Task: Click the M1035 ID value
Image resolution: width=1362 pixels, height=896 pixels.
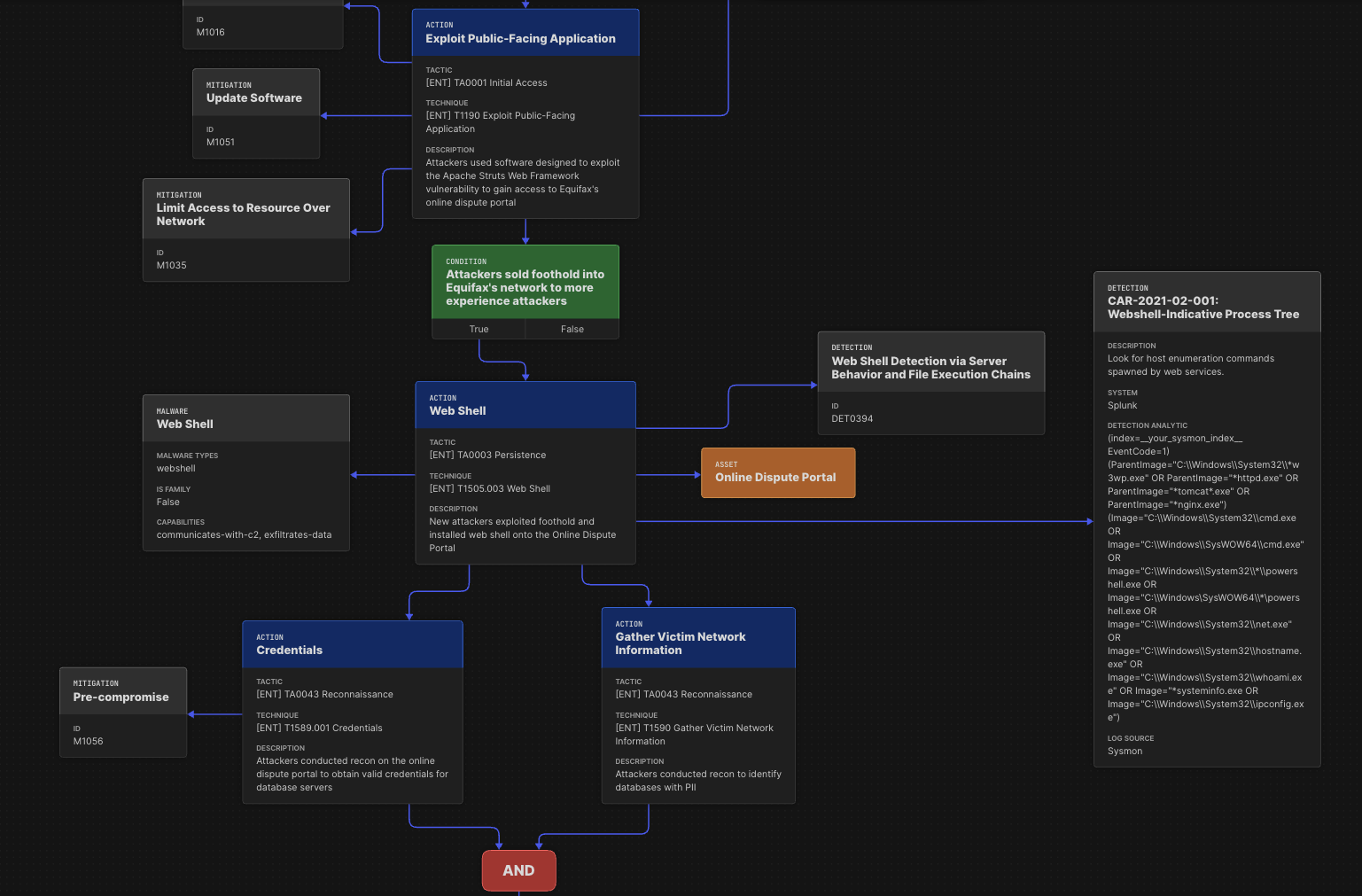Action: point(172,265)
